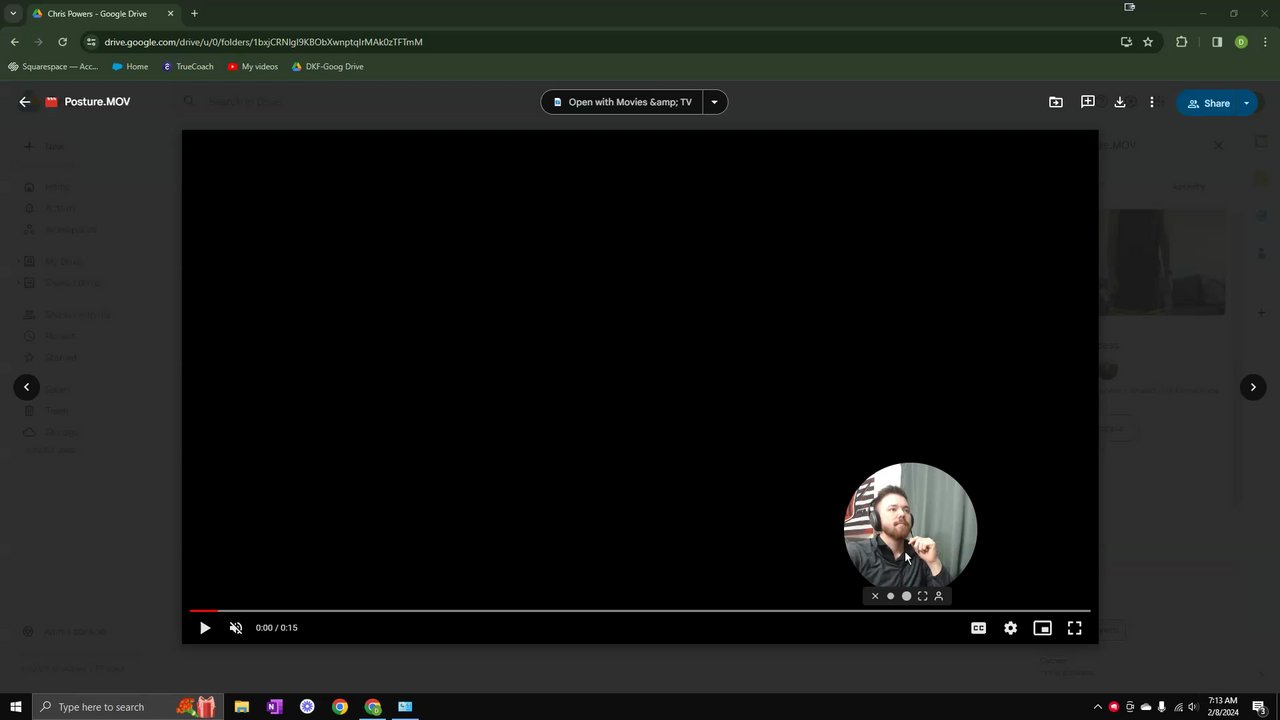This screenshot has width=1280, height=720.
Task: Turn on closed captions in player
Action: (x=978, y=628)
